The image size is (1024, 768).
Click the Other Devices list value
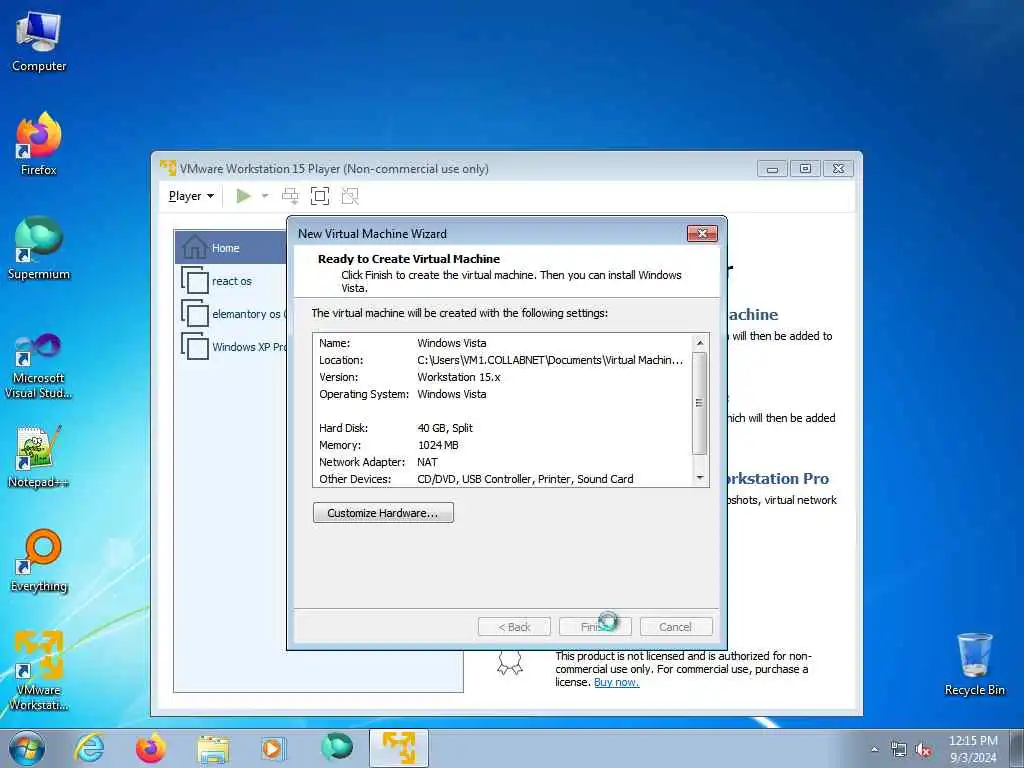pos(525,479)
